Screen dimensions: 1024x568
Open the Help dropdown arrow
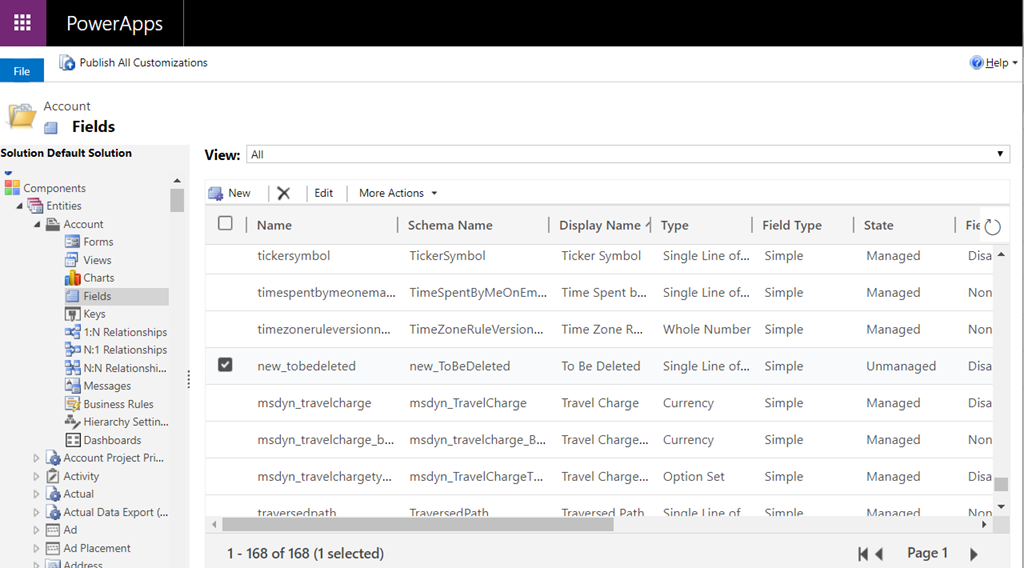[1015, 63]
